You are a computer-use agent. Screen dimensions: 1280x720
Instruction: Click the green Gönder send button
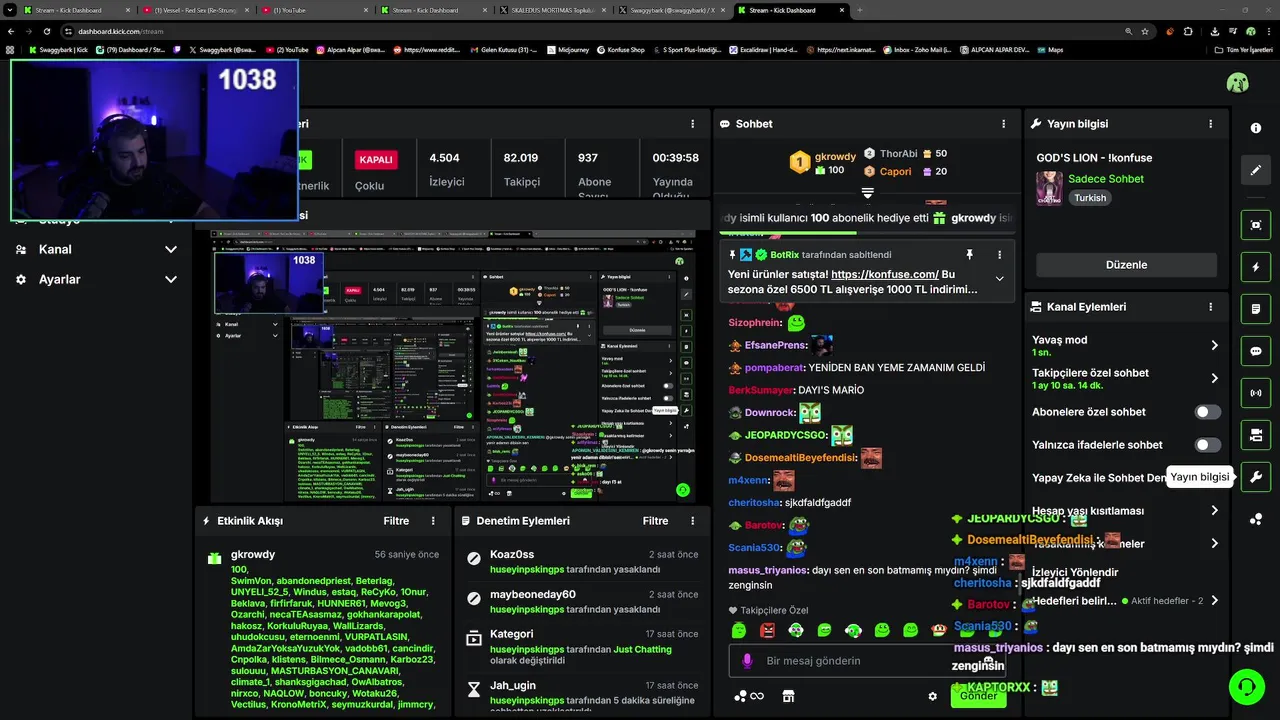979,696
